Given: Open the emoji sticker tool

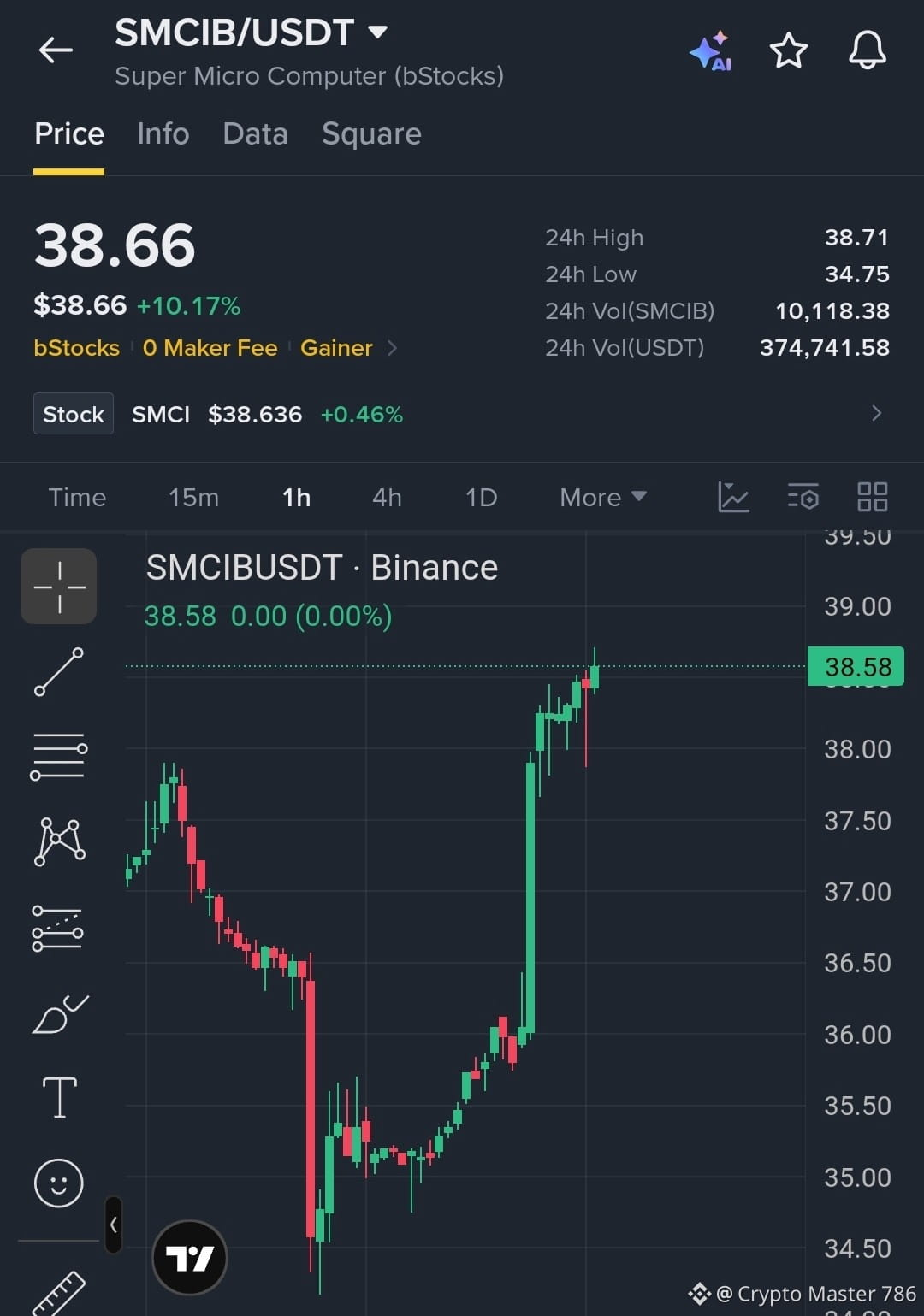Looking at the screenshot, I should (59, 1183).
